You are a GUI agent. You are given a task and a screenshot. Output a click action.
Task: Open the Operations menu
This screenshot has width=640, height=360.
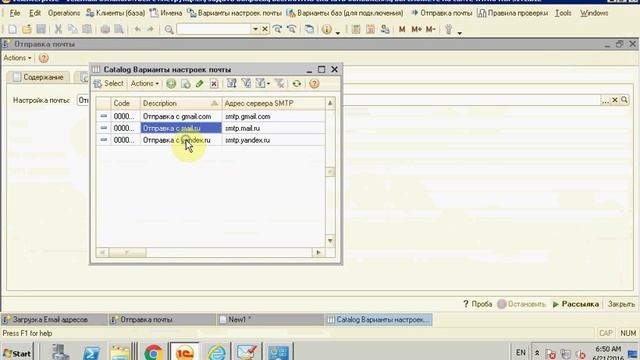(64, 13)
